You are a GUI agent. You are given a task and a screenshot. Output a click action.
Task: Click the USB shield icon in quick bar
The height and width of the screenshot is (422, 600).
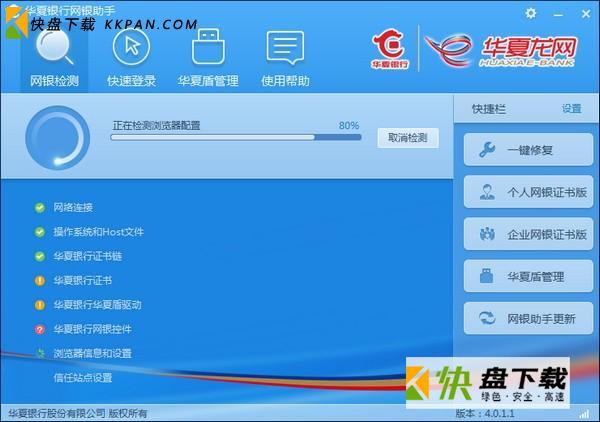pyautogui.click(x=486, y=276)
